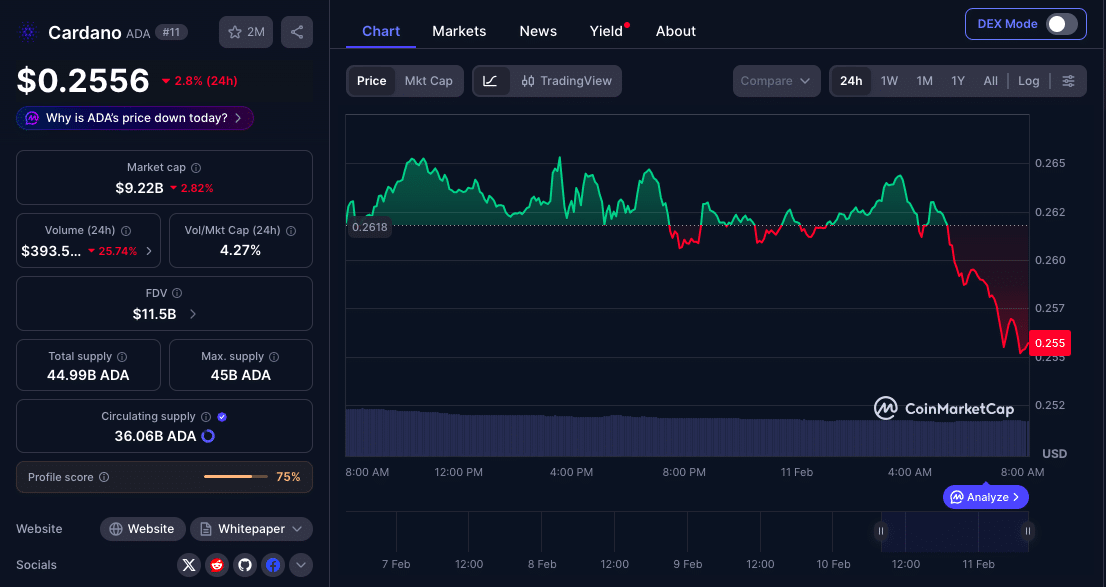Screen dimensions: 1106x587
Task: Expand more social links with chevron
Action: (300, 565)
